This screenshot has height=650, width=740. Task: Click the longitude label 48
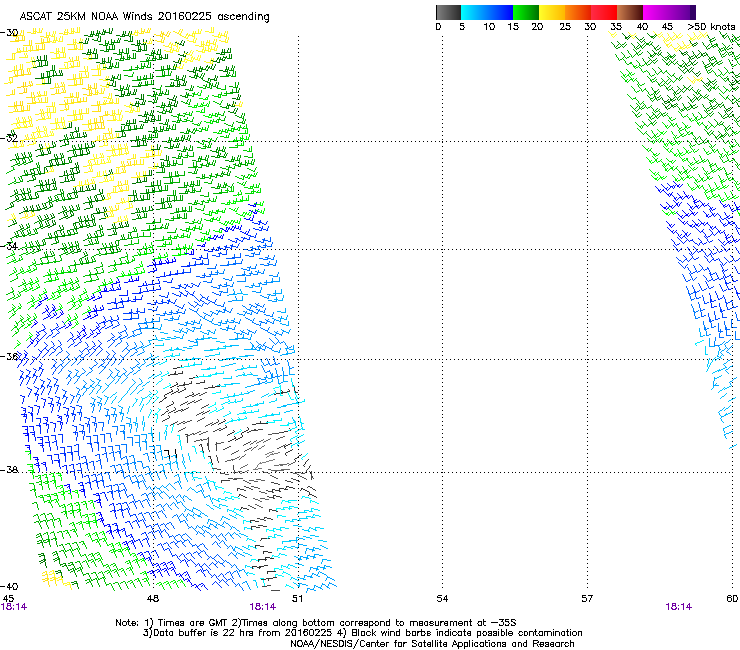153,599
